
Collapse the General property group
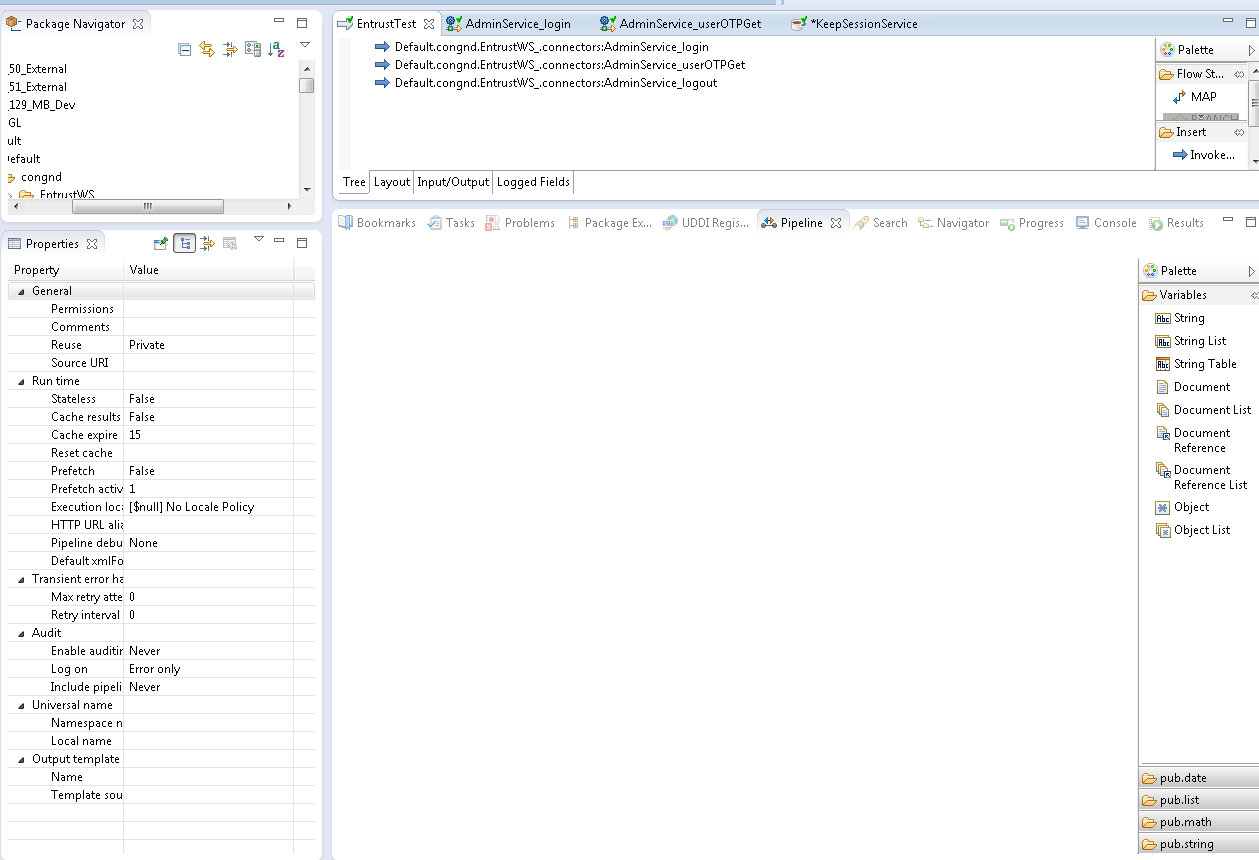(22, 291)
